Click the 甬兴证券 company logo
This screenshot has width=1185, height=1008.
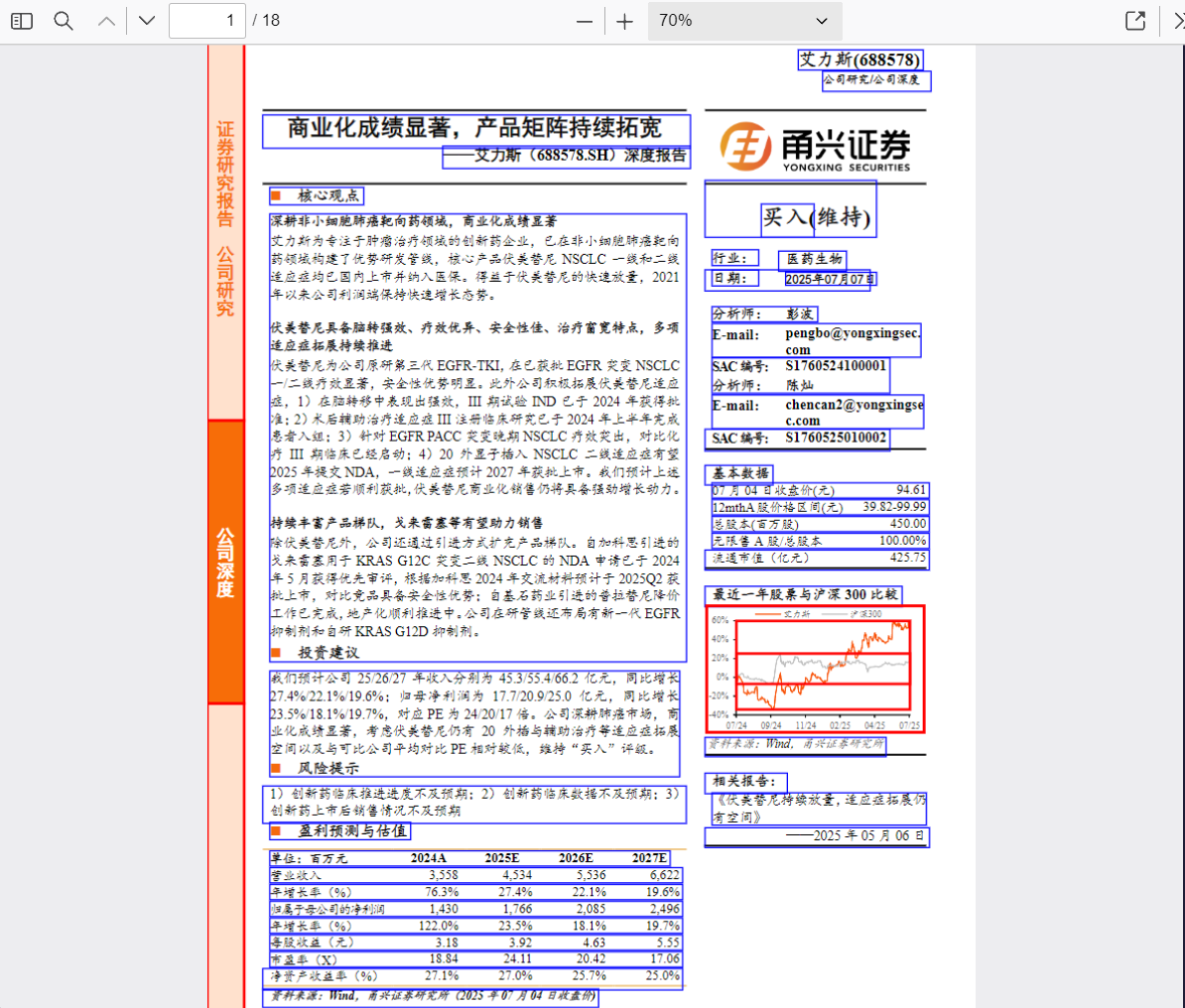[814, 145]
